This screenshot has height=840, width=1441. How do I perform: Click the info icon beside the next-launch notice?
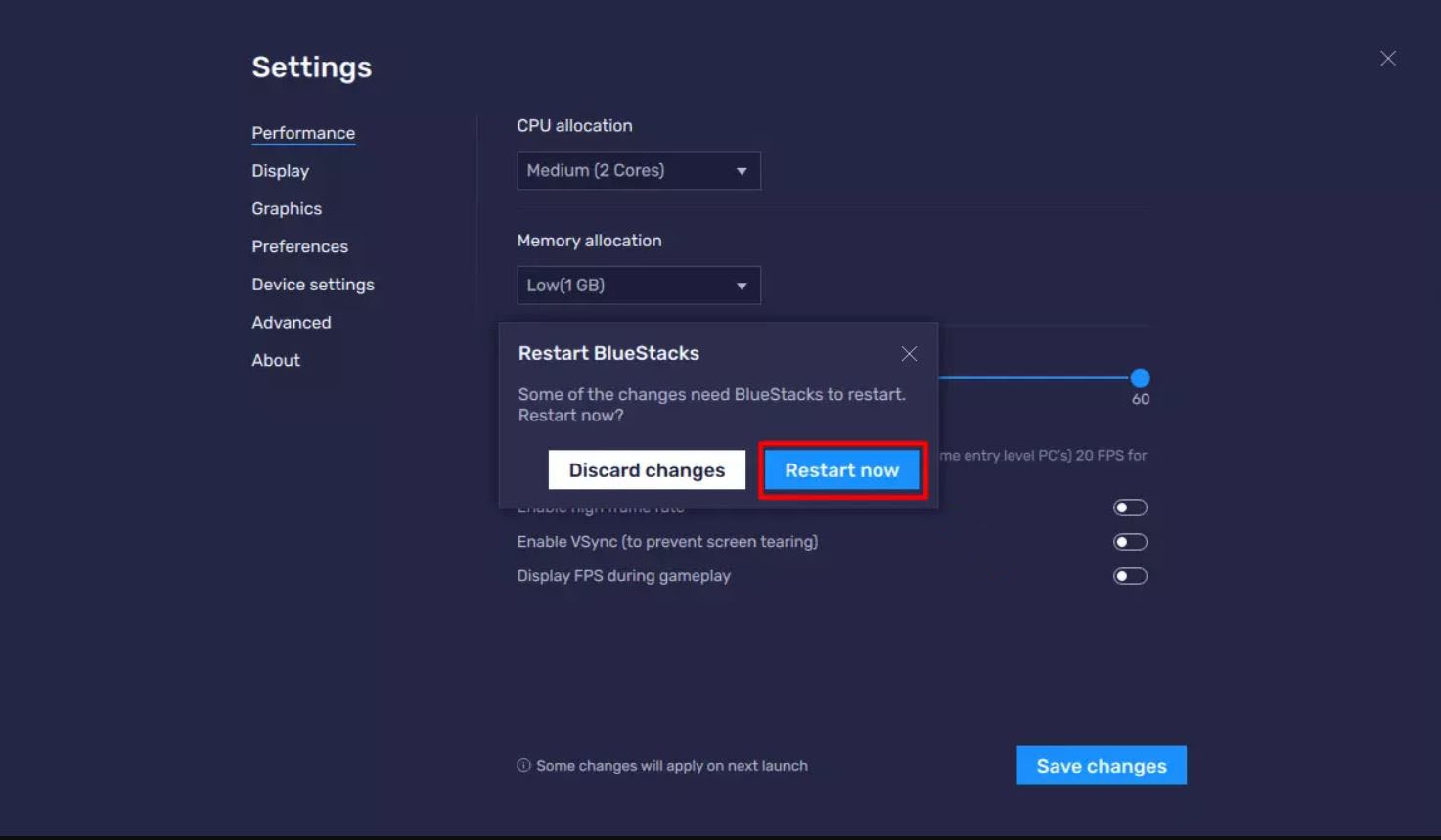(x=523, y=765)
